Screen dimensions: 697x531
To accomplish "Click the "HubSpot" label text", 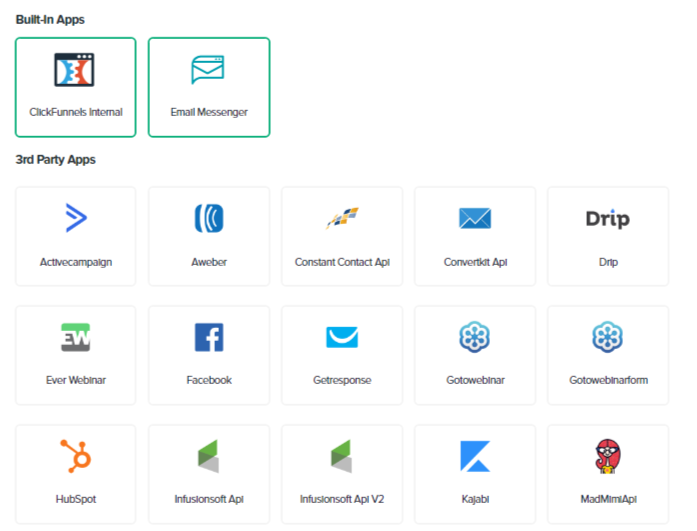I will [x=76, y=499].
